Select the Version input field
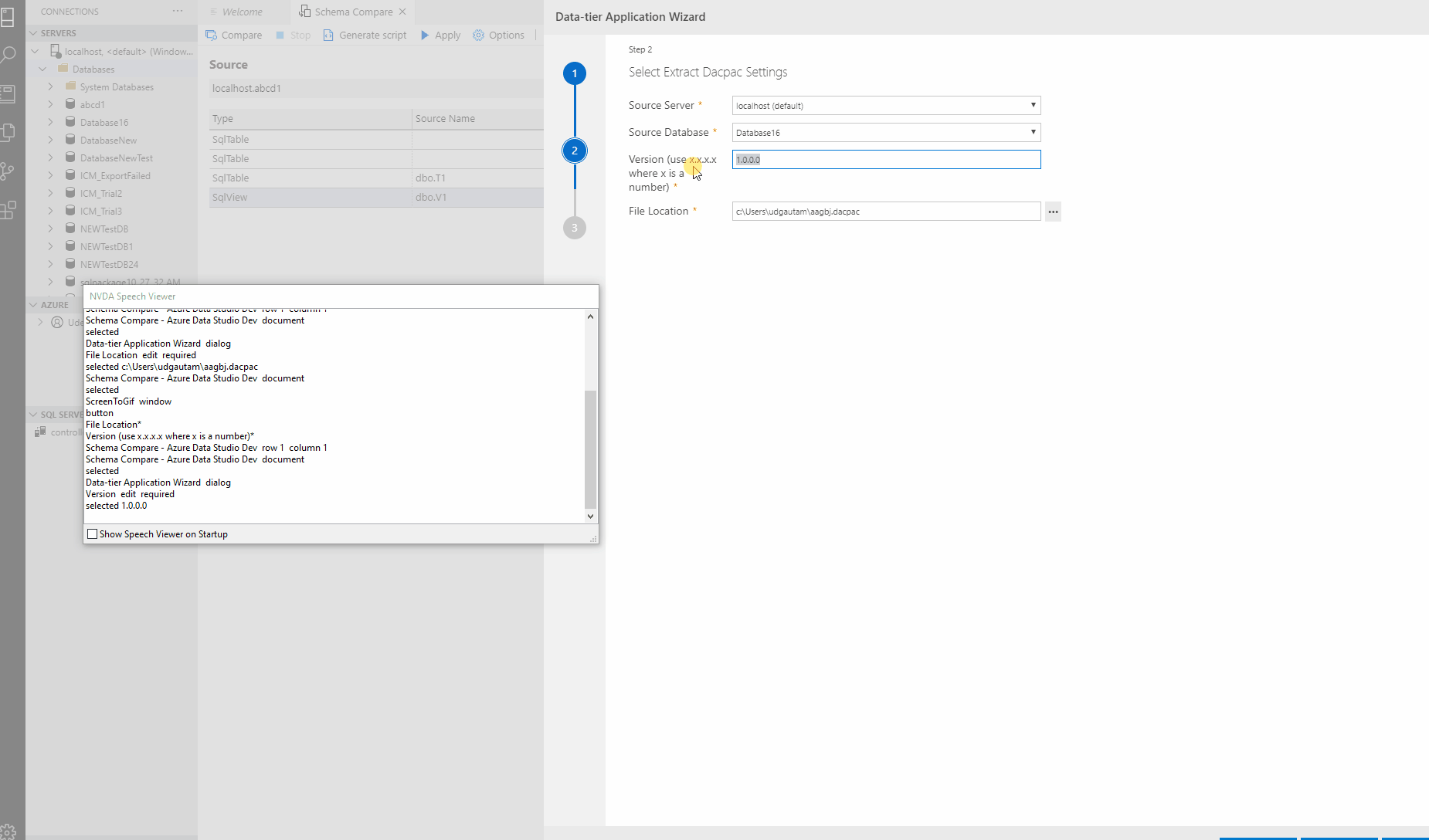Screen dimensions: 1429x840 pyautogui.click(x=885, y=159)
